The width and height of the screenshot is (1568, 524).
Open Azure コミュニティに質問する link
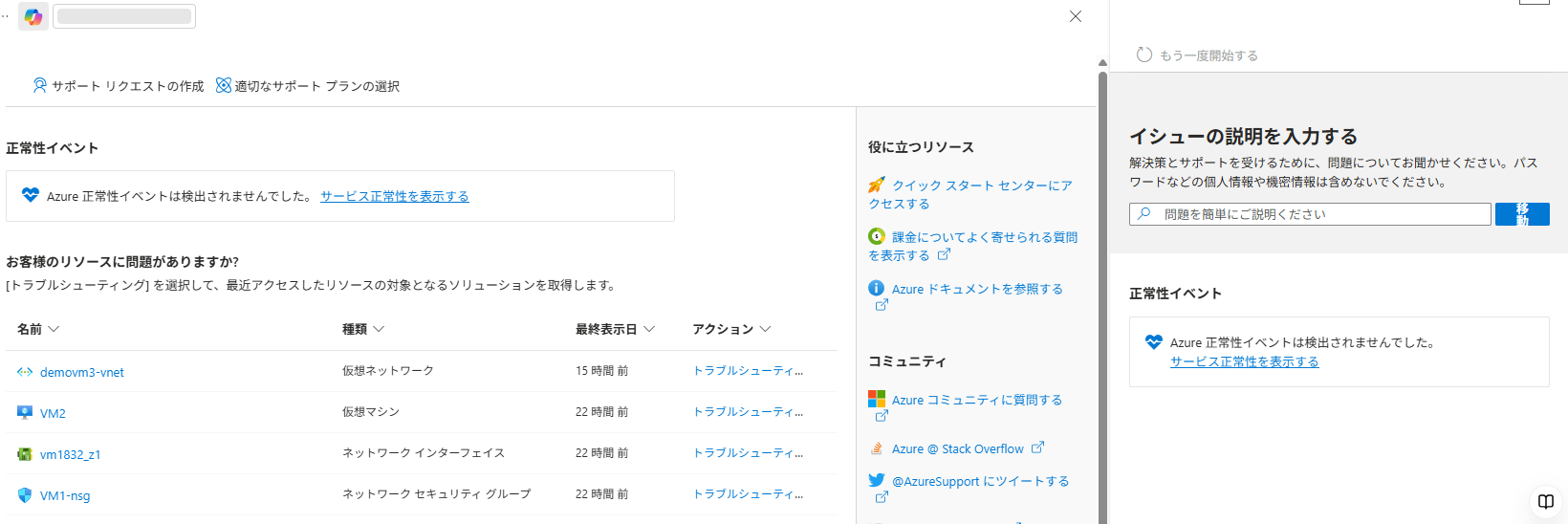[x=977, y=400]
